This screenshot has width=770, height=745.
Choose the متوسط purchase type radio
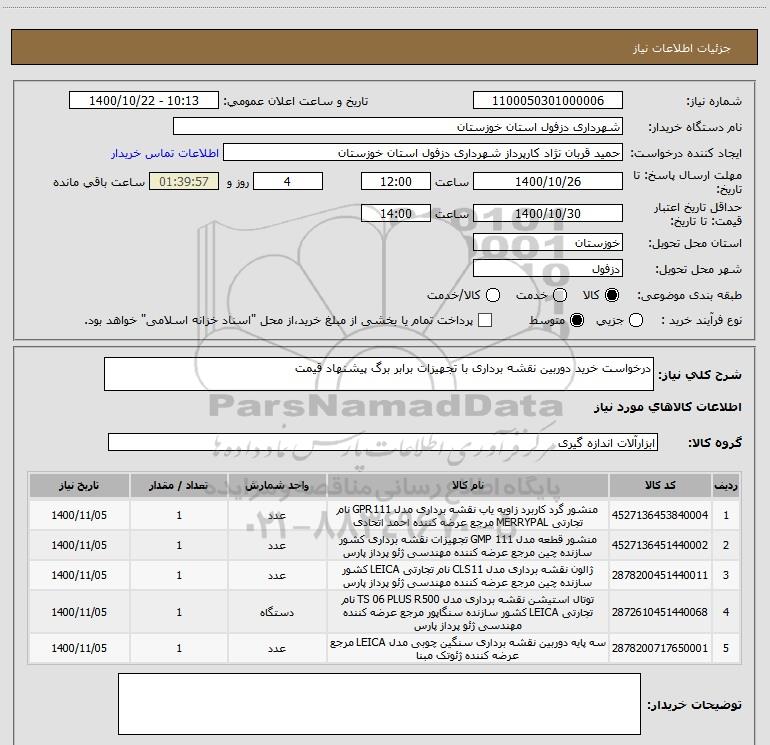577,321
